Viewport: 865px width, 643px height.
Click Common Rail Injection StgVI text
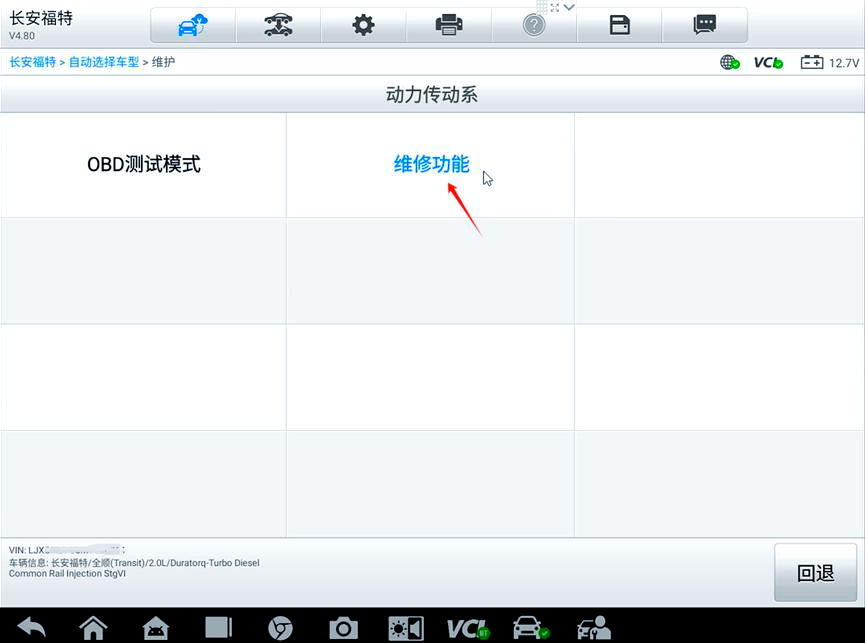[67, 574]
